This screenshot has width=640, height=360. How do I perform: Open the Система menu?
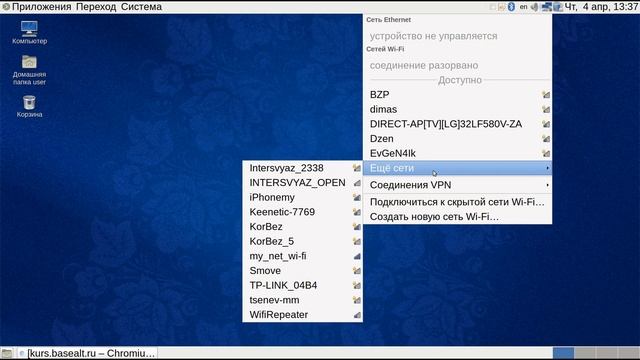141,7
